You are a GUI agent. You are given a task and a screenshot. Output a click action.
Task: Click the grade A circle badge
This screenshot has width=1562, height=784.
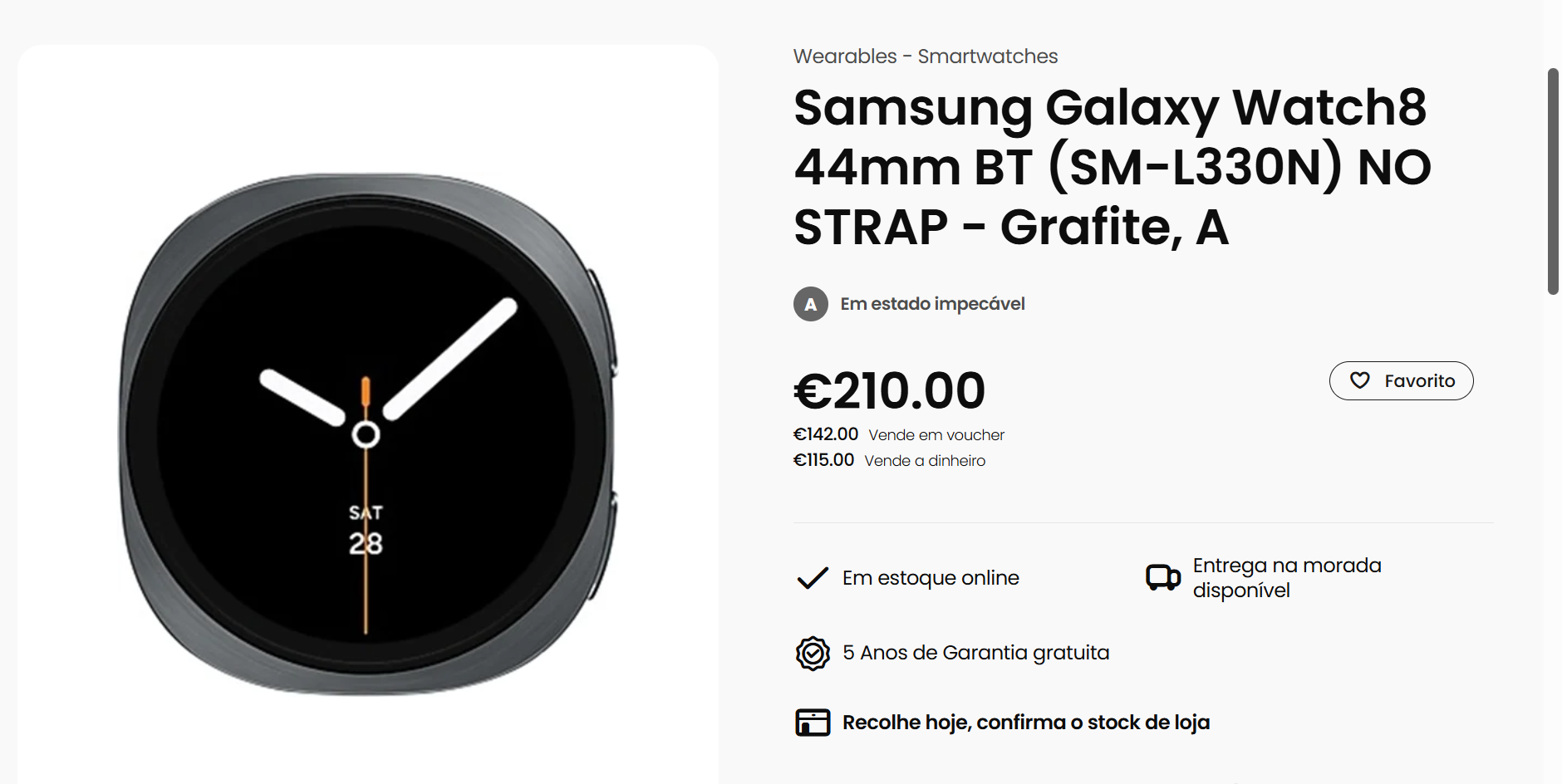click(x=810, y=304)
